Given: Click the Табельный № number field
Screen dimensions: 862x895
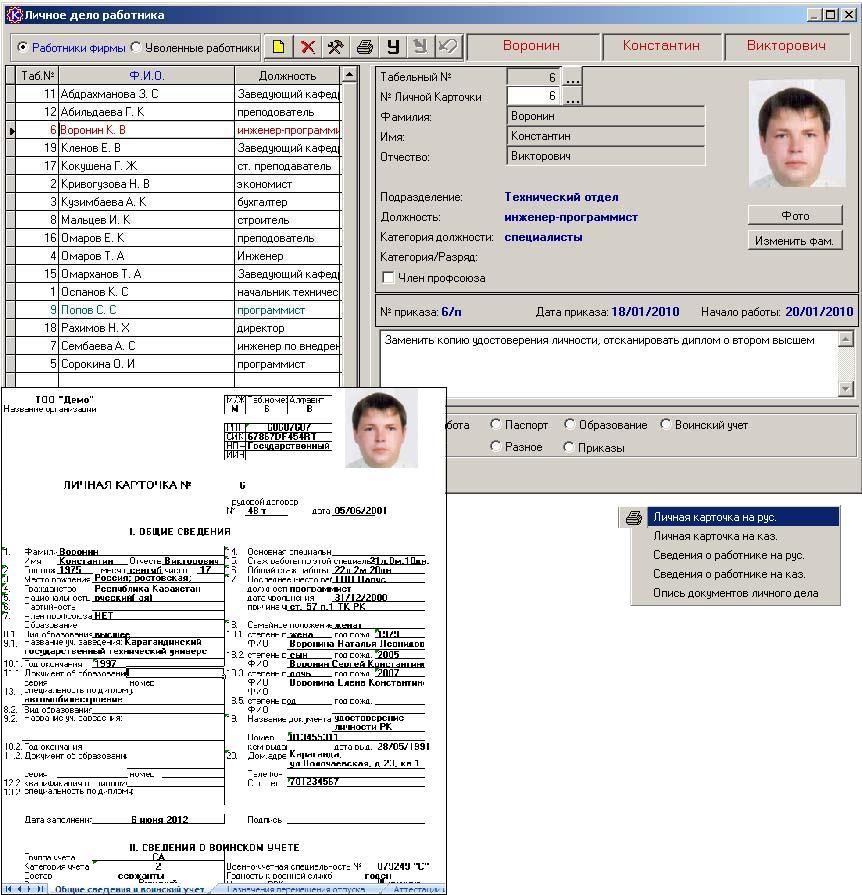Looking at the screenshot, I should [534, 77].
